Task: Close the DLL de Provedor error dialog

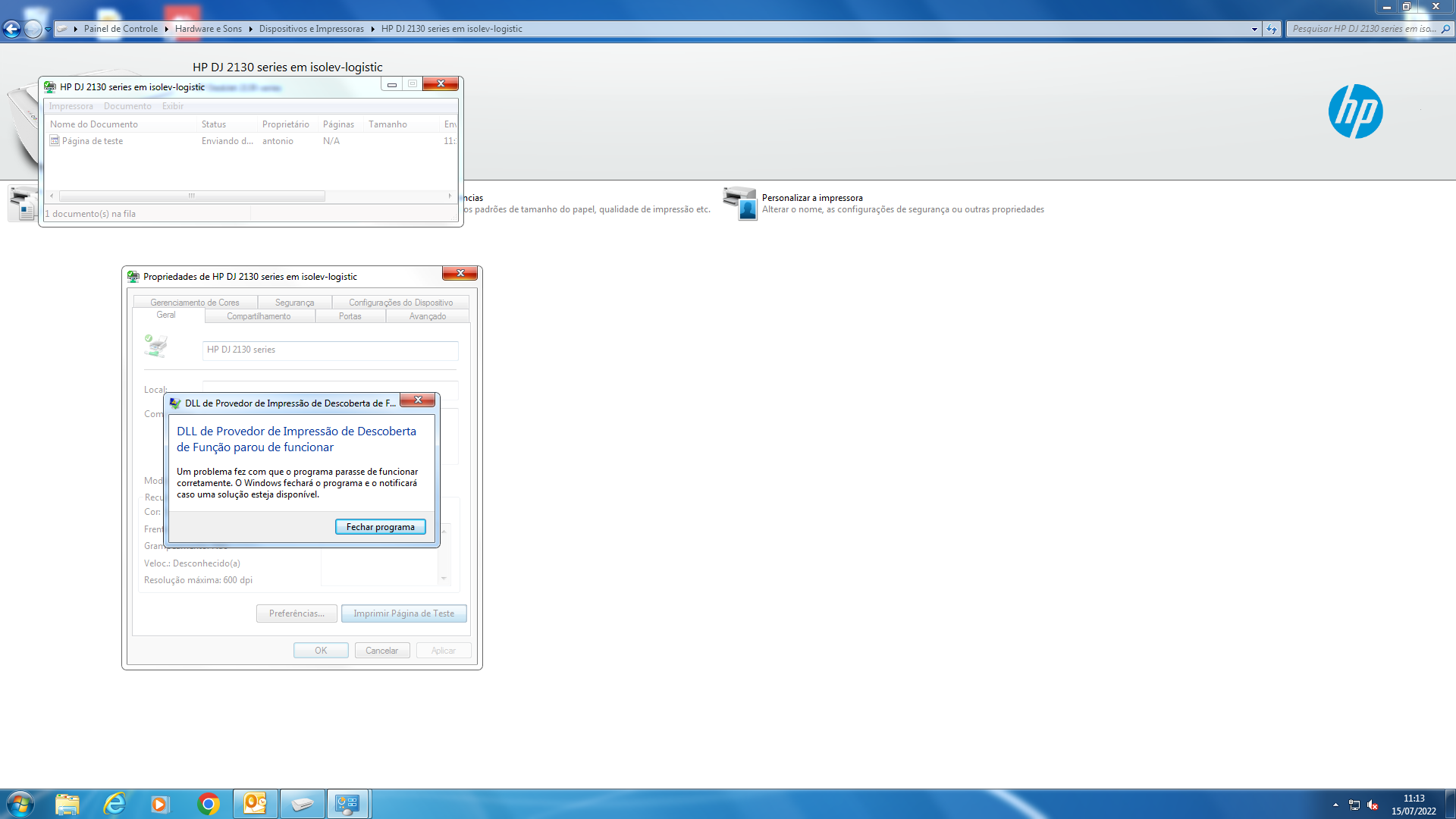Action: click(417, 400)
